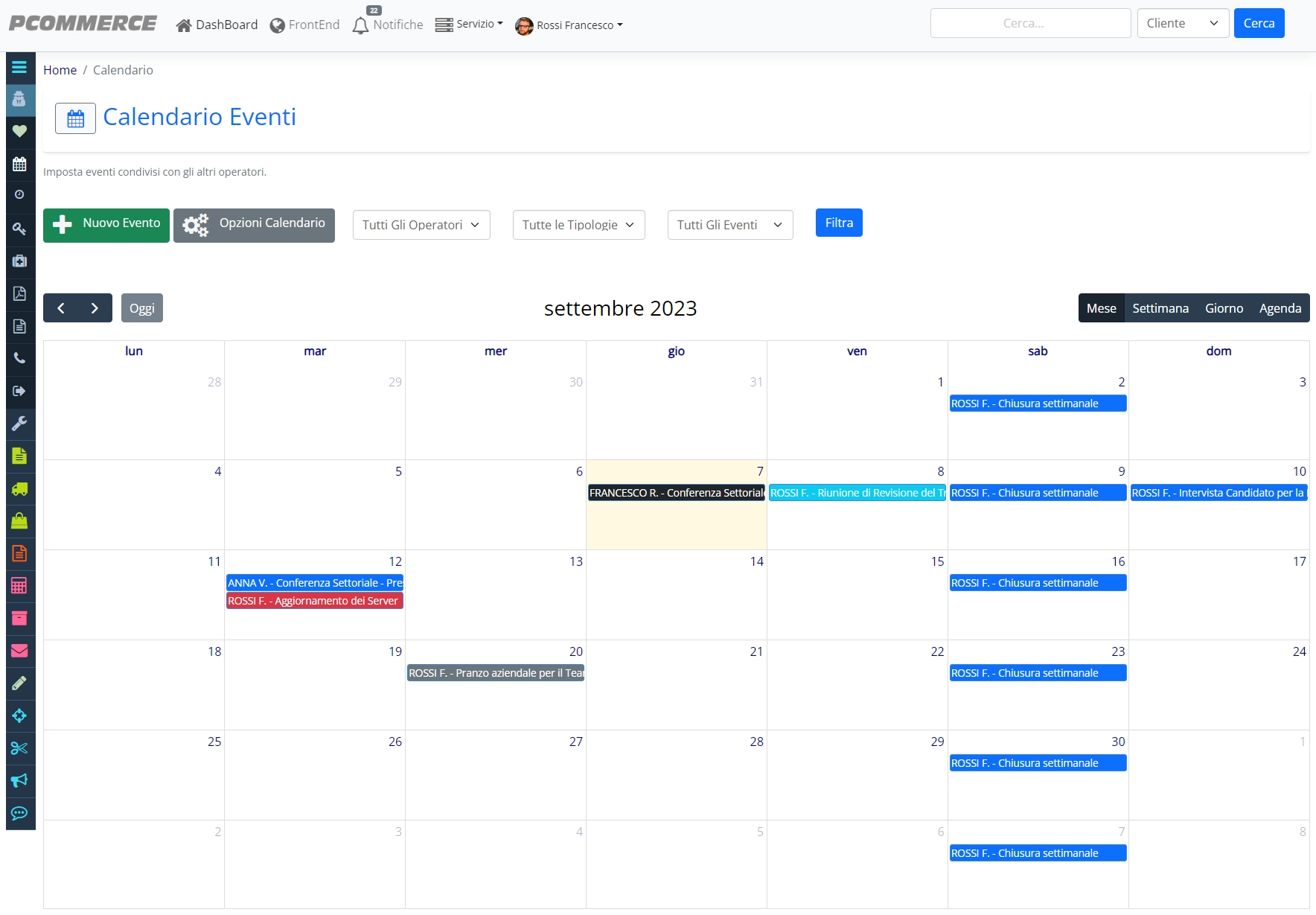This screenshot has height=915, width=1316.
Task: Switch to Settimana view
Action: [x=1160, y=308]
